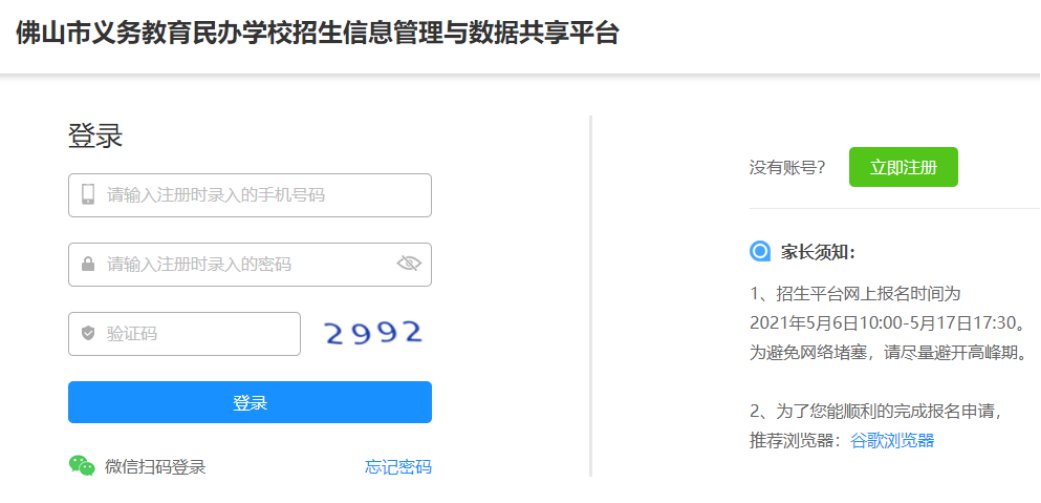Refresh the 2992 captcha image
Viewport: 1041px width, 503px height.
tap(374, 333)
